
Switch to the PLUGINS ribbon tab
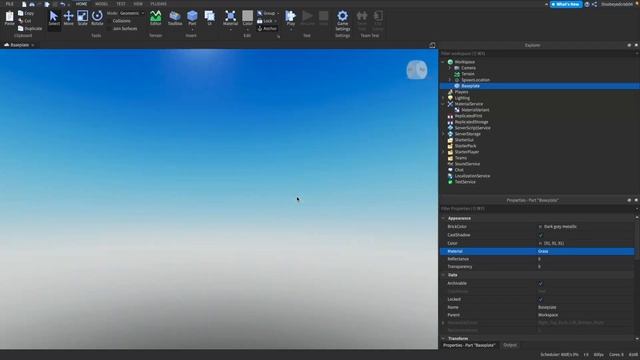click(158, 4)
